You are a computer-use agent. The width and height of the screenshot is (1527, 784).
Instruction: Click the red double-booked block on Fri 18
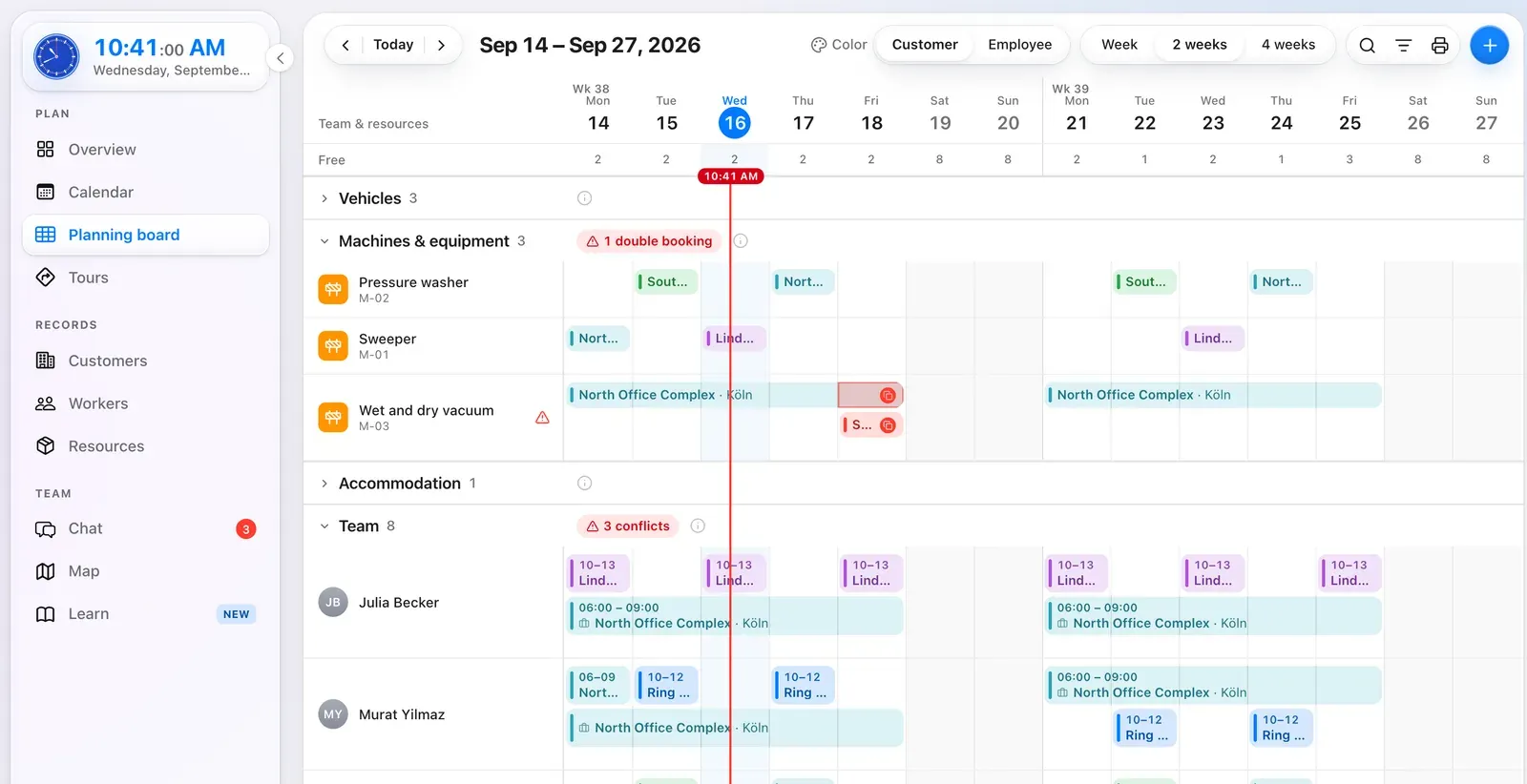[x=870, y=395]
